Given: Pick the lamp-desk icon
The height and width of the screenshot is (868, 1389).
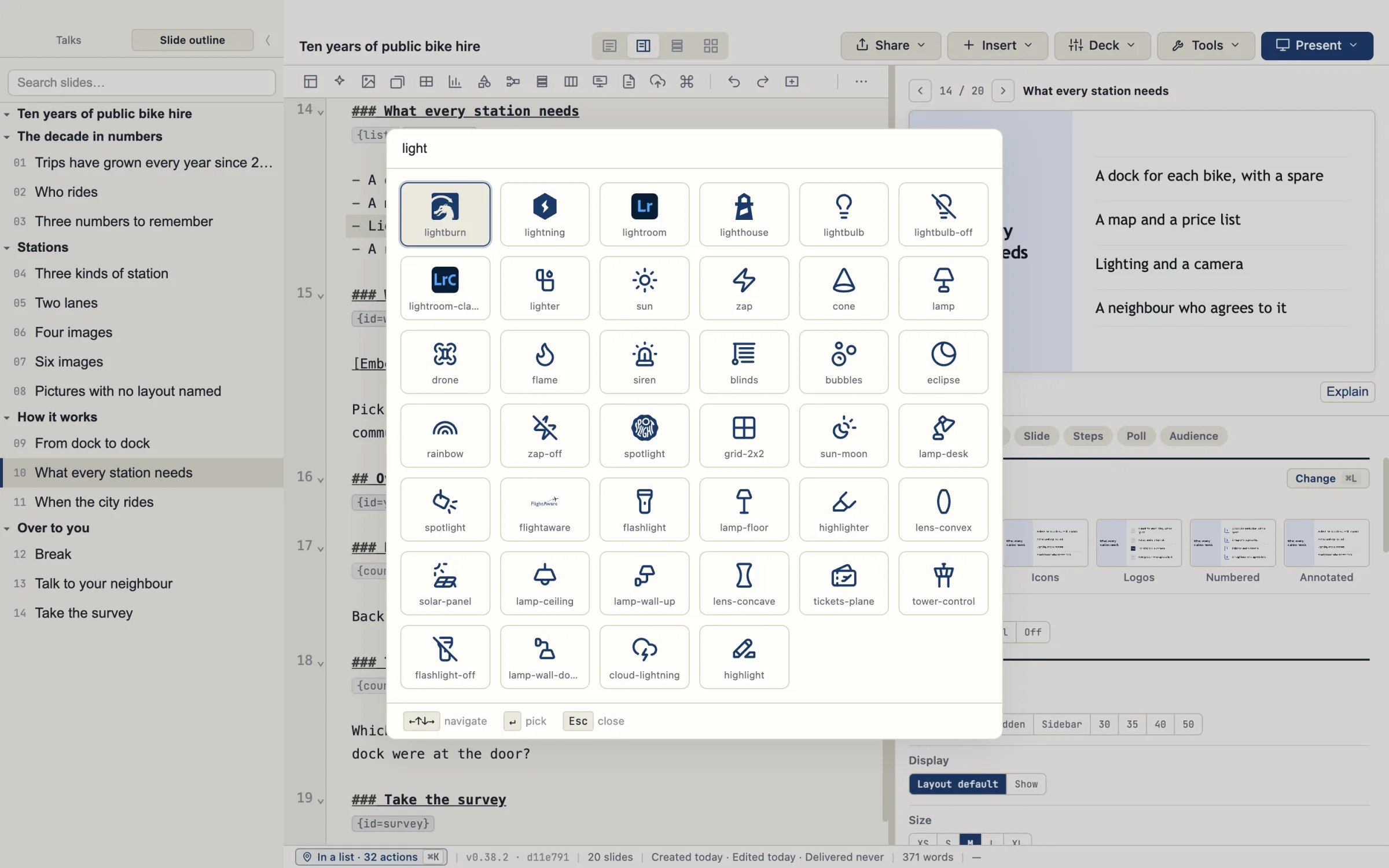Looking at the screenshot, I should click(x=943, y=436).
